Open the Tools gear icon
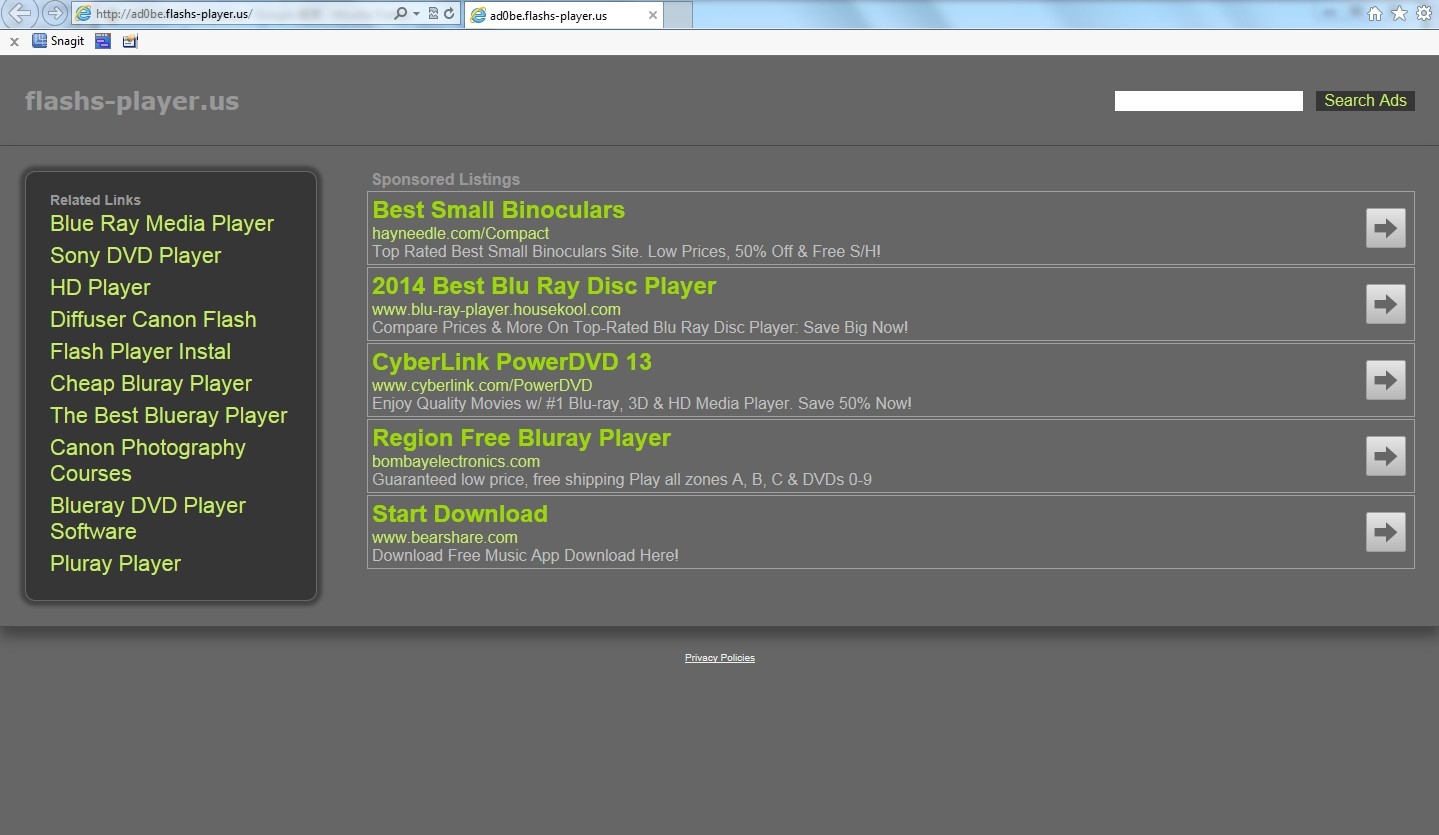 click(1424, 13)
